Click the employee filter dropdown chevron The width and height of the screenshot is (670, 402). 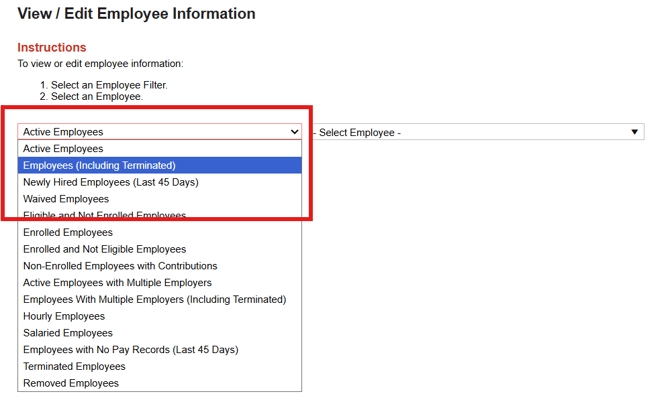tap(294, 132)
